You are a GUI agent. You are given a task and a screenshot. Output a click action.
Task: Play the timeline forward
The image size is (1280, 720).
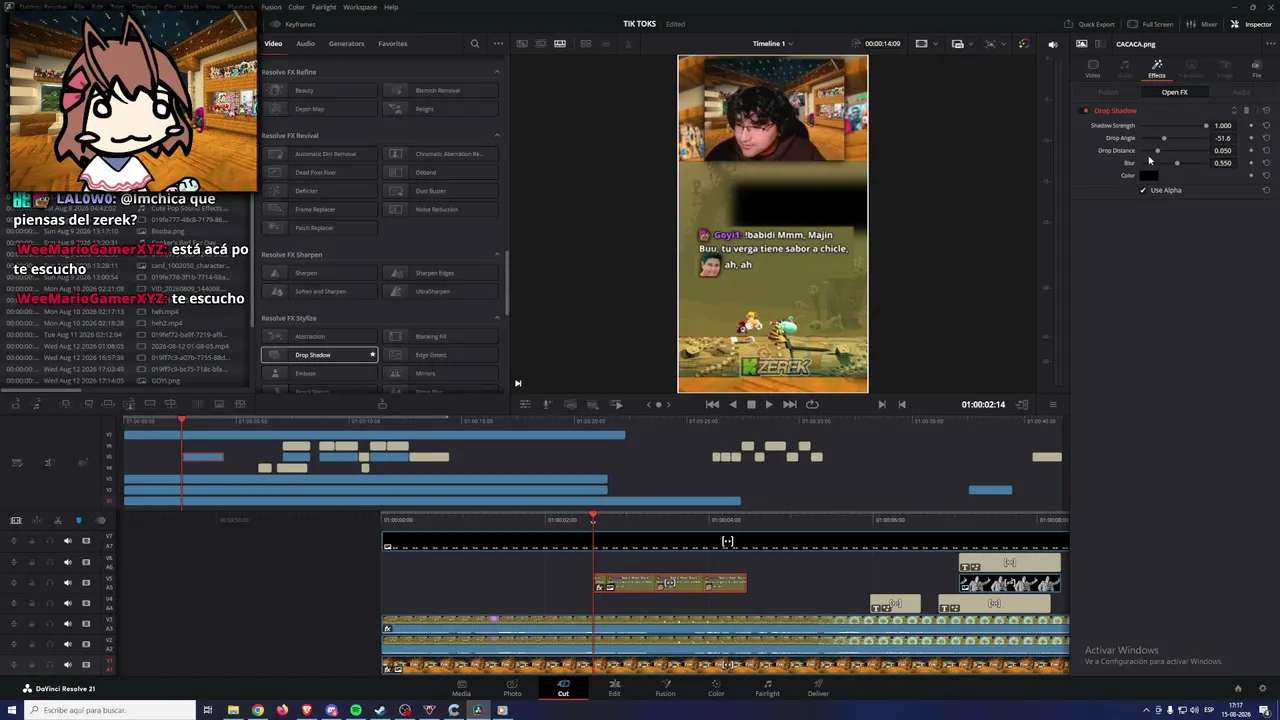(x=769, y=405)
